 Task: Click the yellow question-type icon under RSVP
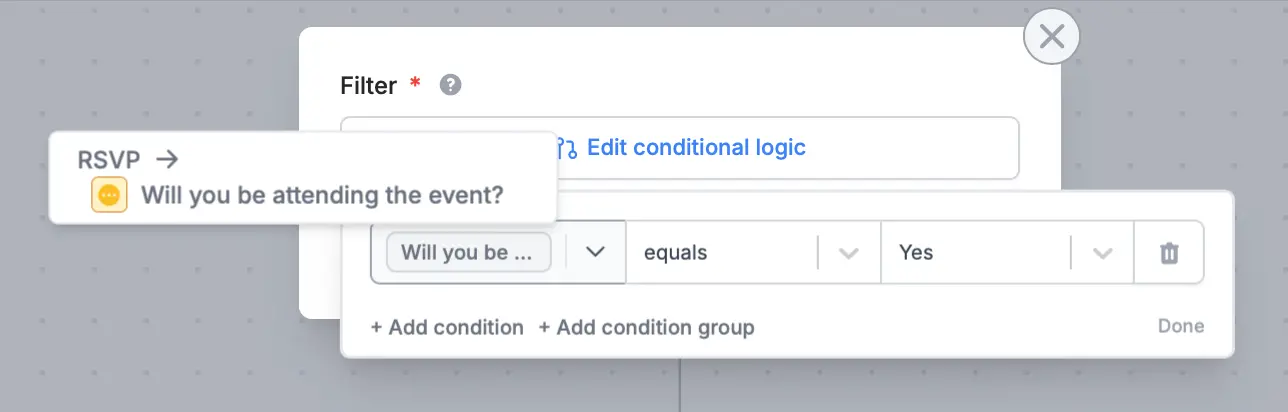pyautogui.click(x=109, y=195)
